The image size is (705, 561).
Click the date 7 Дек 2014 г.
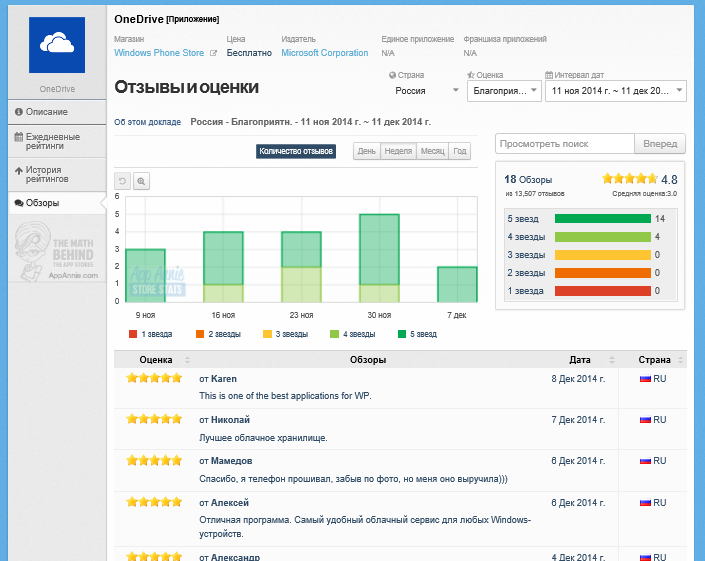pos(578,420)
